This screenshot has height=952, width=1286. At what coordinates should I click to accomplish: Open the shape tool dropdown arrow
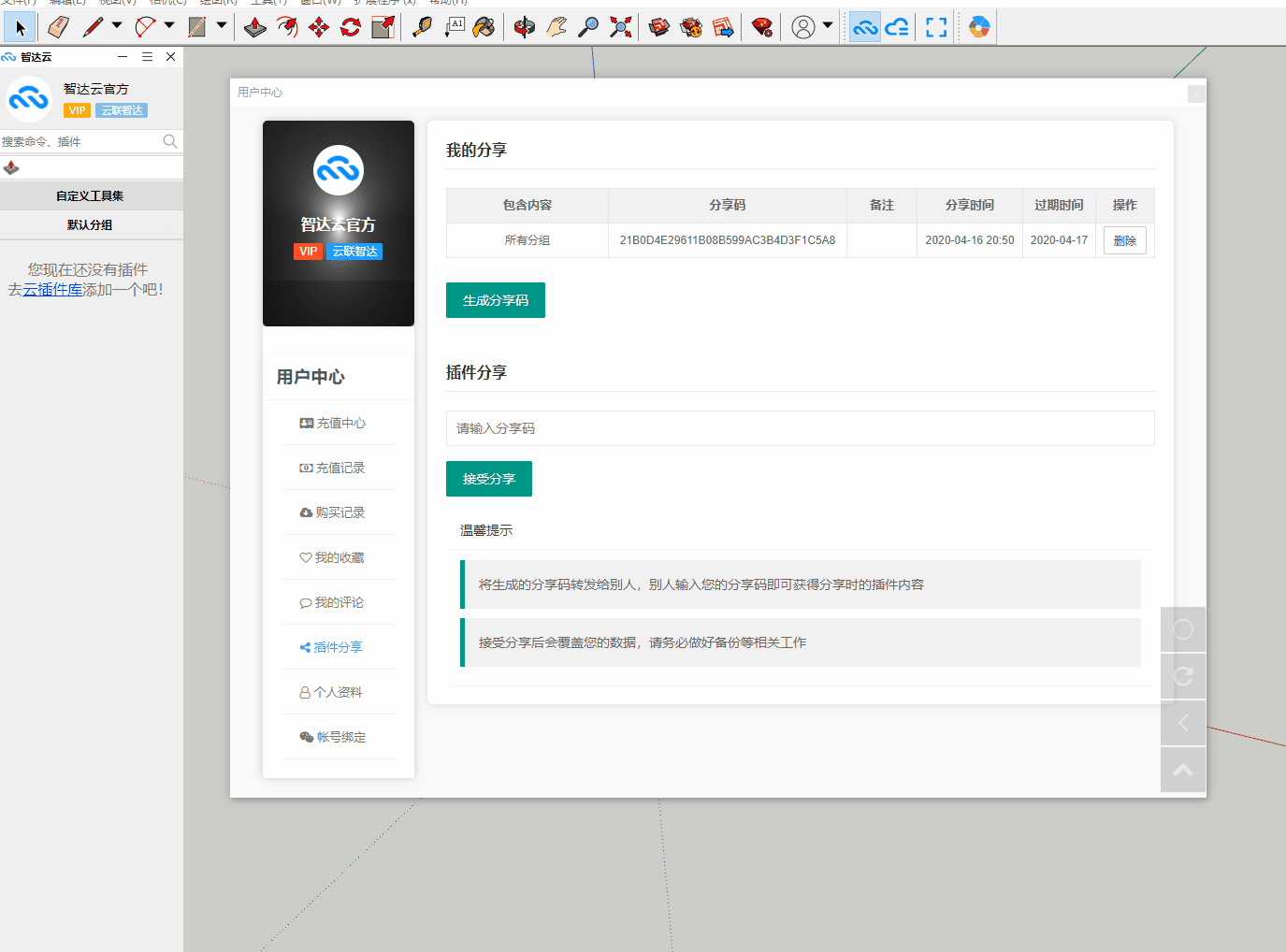[x=222, y=25]
